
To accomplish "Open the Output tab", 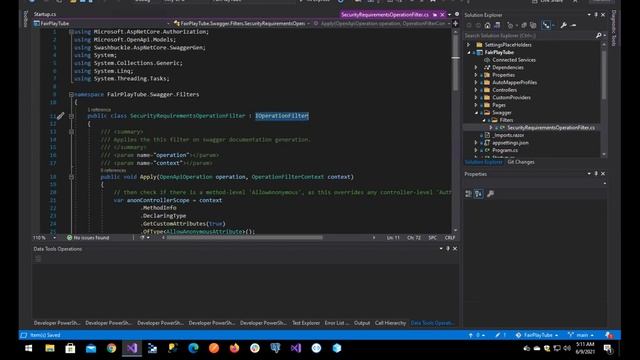I will click(362, 323).
